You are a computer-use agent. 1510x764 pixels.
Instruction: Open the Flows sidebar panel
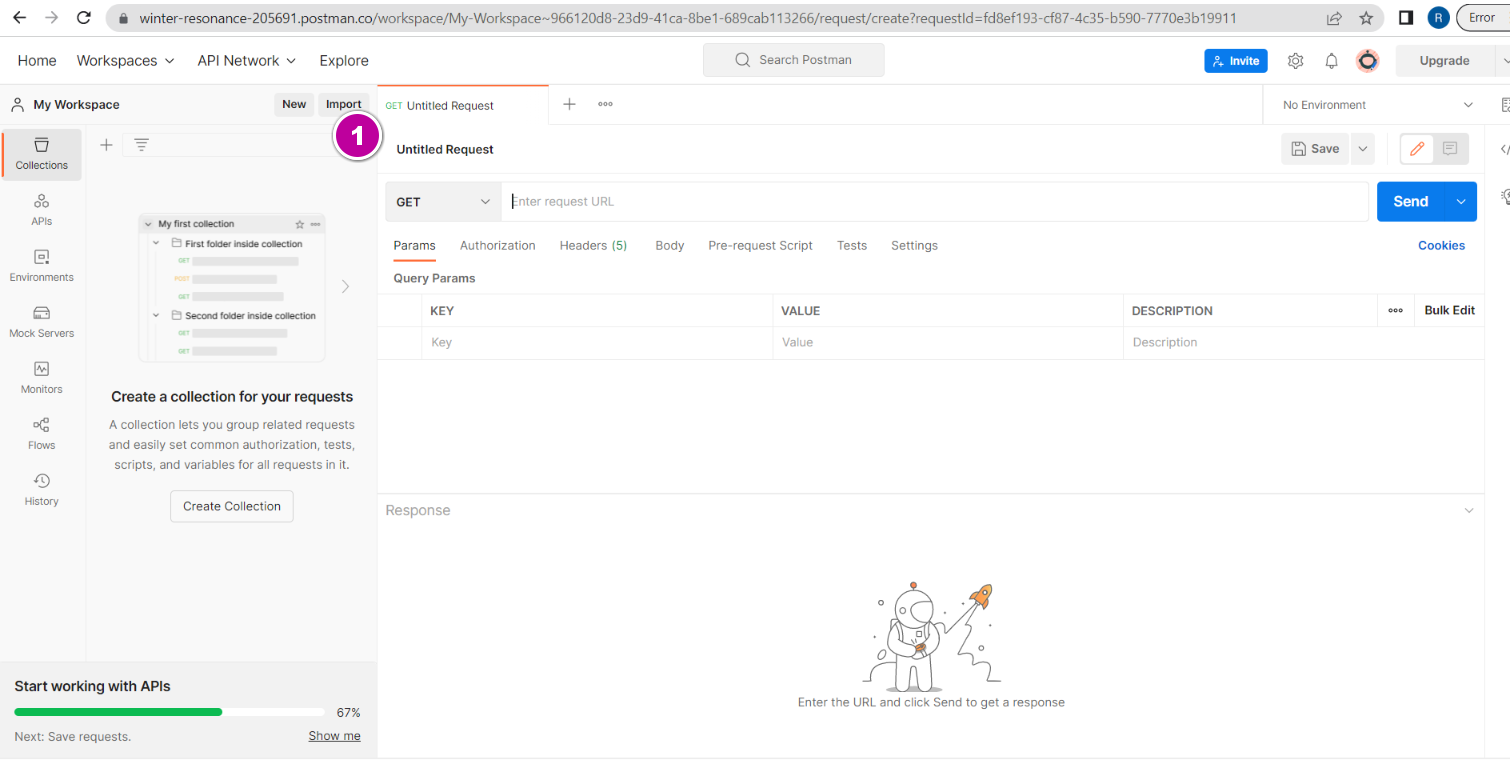pyautogui.click(x=42, y=434)
